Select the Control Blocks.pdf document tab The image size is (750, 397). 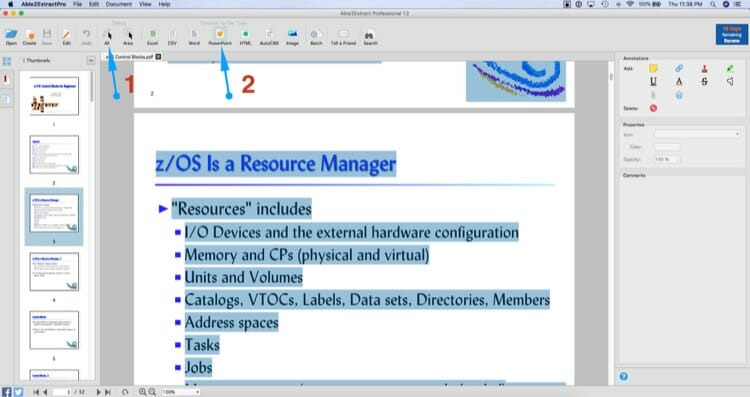(x=132, y=56)
